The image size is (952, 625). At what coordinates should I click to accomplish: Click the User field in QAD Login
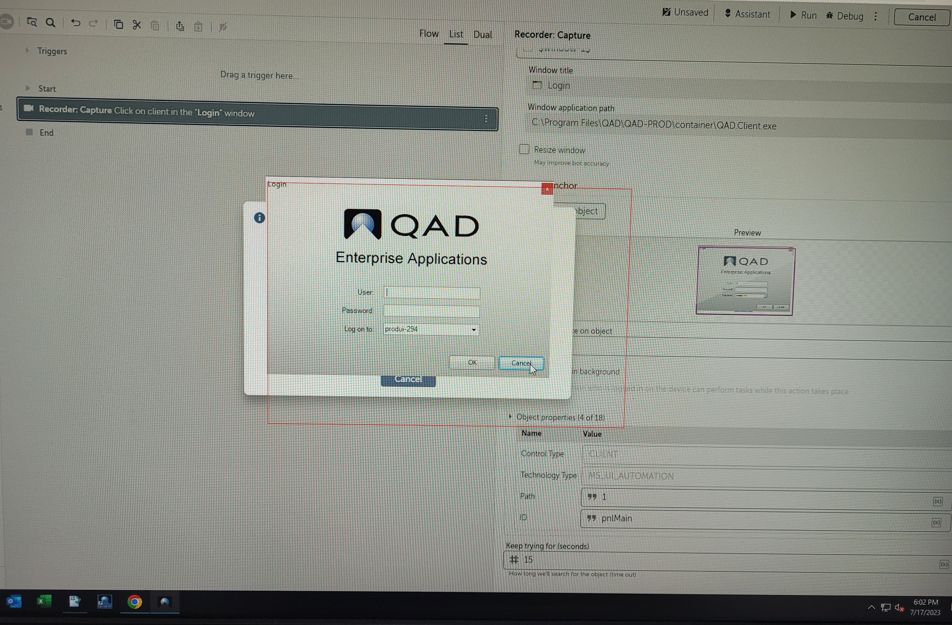pyautogui.click(x=432, y=293)
